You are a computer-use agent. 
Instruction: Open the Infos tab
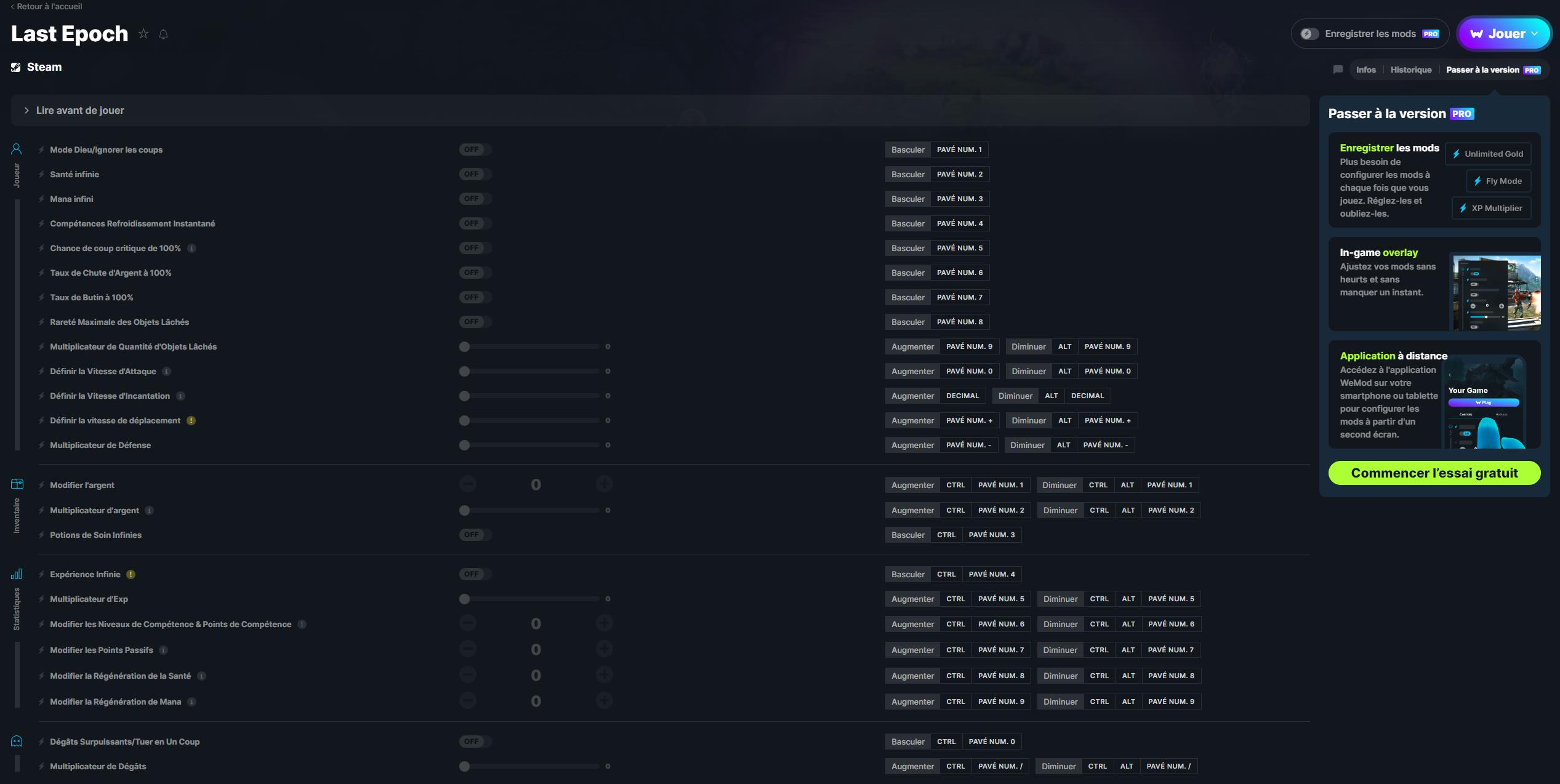click(x=1366, y=70)
